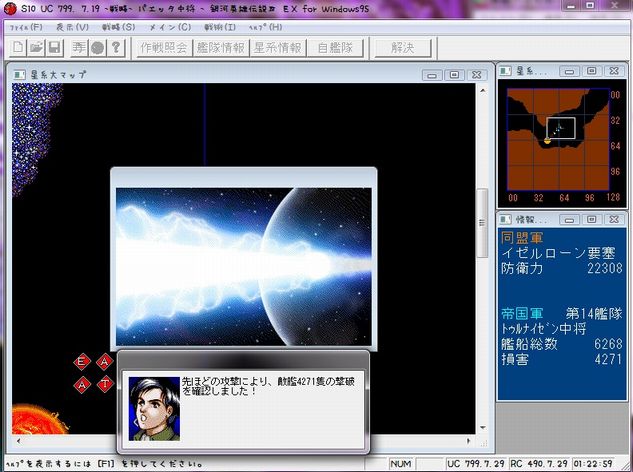The width and height of the screenshot is (633, 472).
Task: Click the lower red A marker beside T
Action: pos(82,384)
